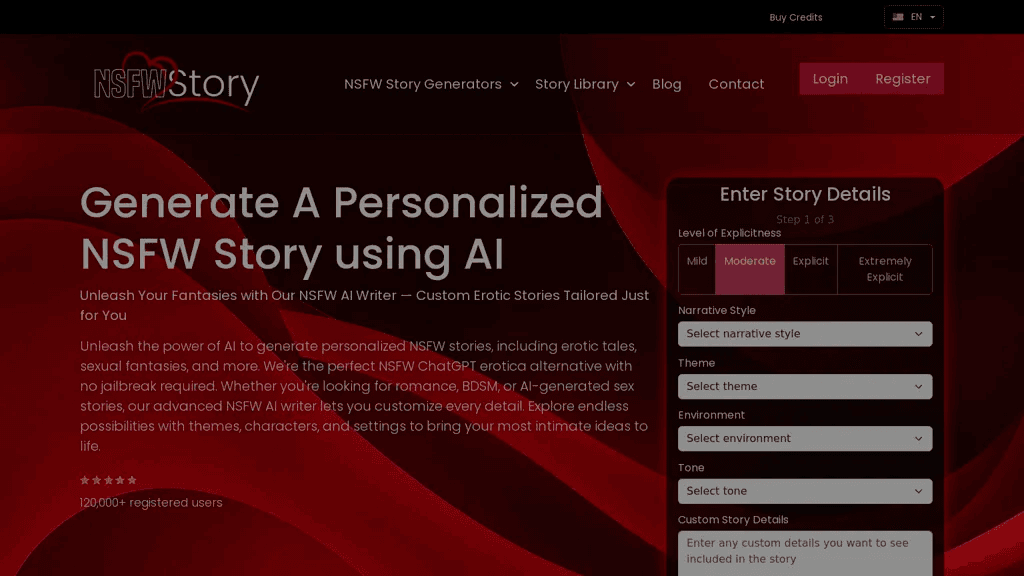Open the Contact page

(x=736, y=84)
